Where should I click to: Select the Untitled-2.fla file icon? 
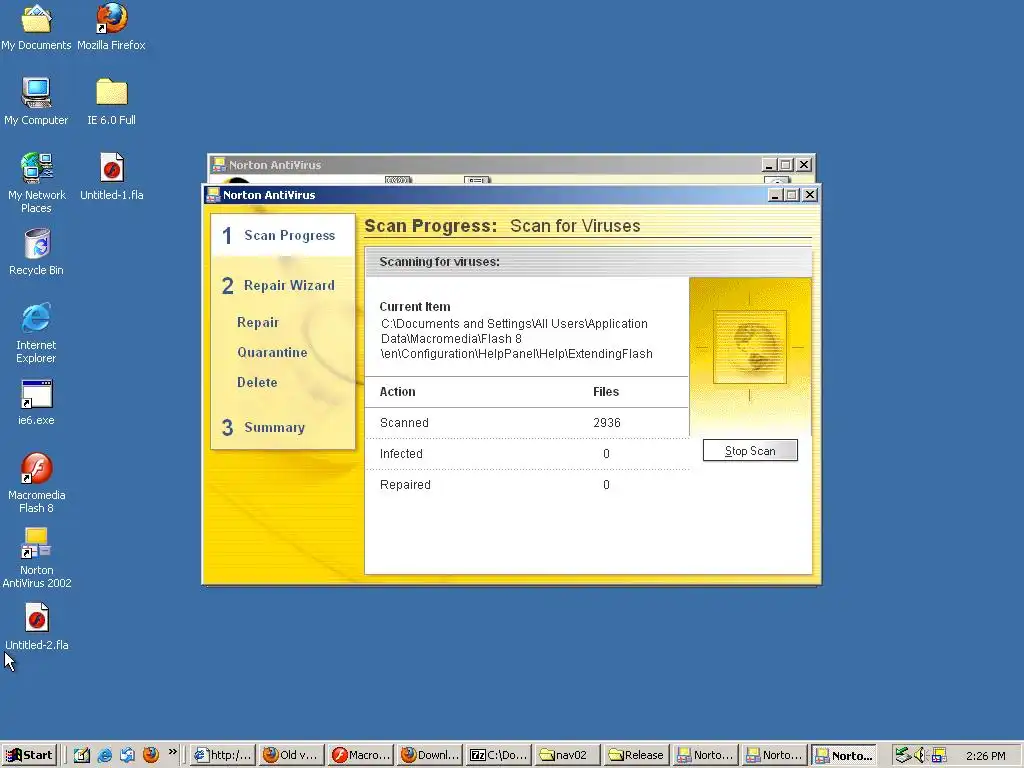(37, 627)
